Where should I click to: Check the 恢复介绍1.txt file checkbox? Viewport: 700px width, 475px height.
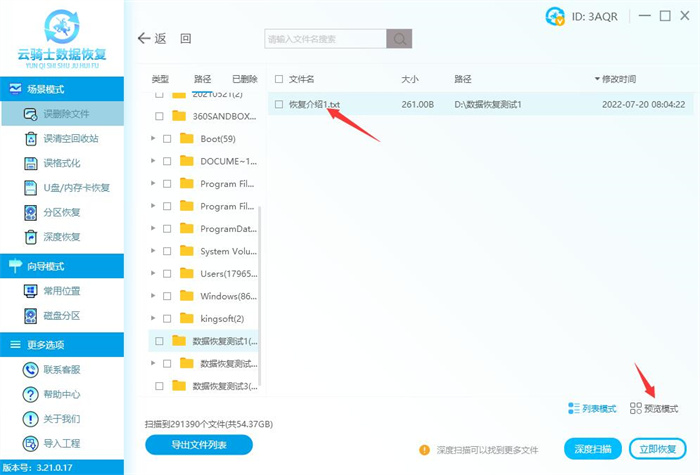click(279, 104)
